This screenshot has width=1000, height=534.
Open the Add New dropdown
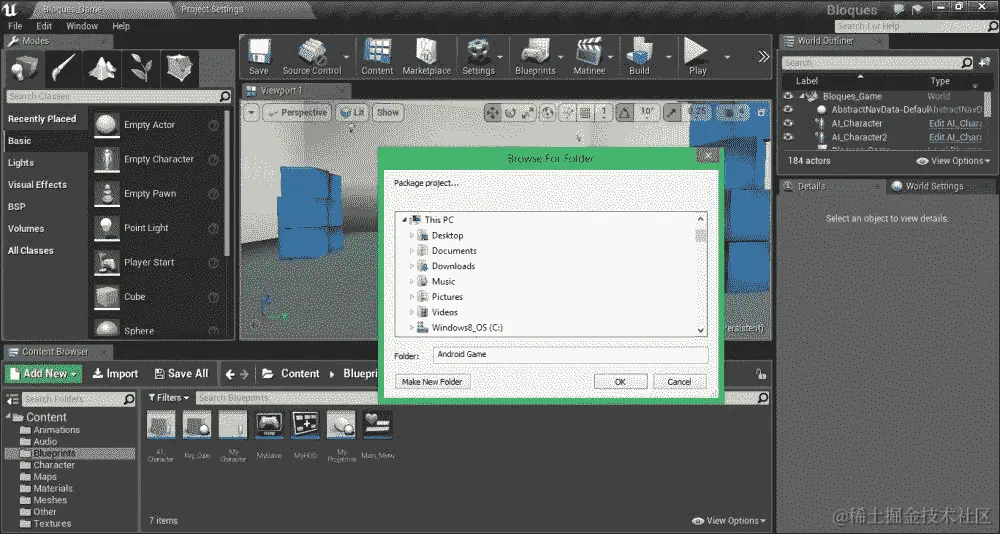[44, 374]
